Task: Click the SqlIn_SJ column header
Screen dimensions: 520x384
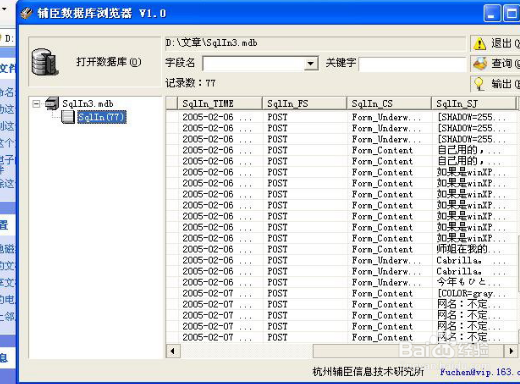Action: pyautogui.click(x=474, y=104)
